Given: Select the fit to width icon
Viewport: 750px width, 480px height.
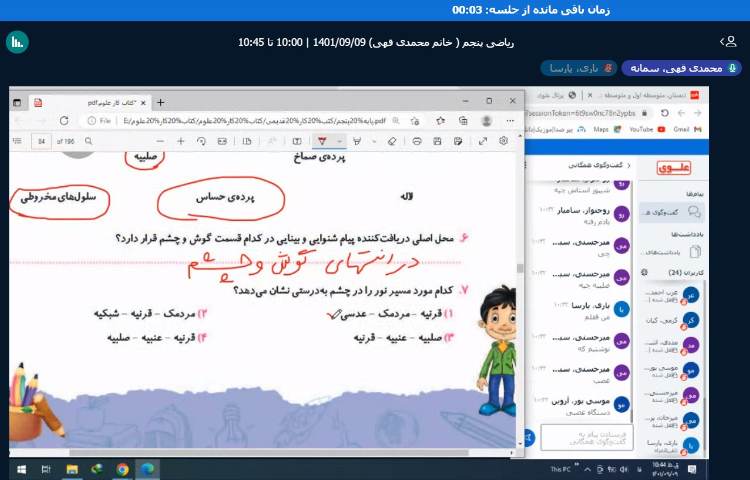Looking at the screenshot, I should coord(222,141).
